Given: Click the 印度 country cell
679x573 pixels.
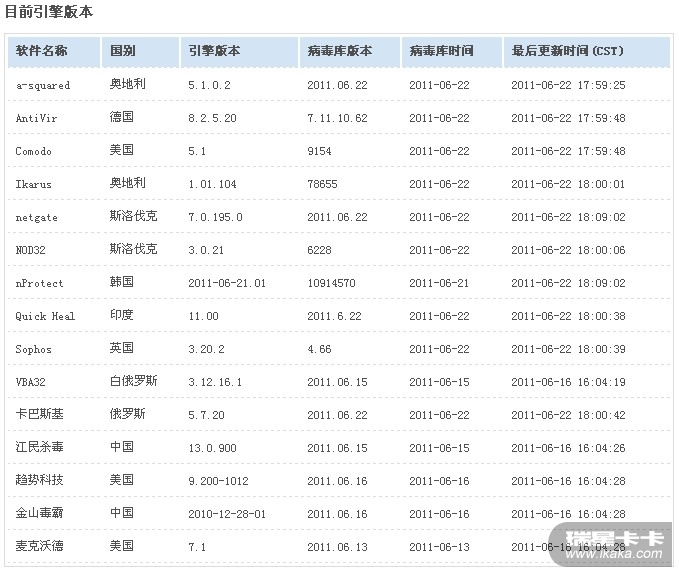Looking at the screenshot, I should 122,315.
